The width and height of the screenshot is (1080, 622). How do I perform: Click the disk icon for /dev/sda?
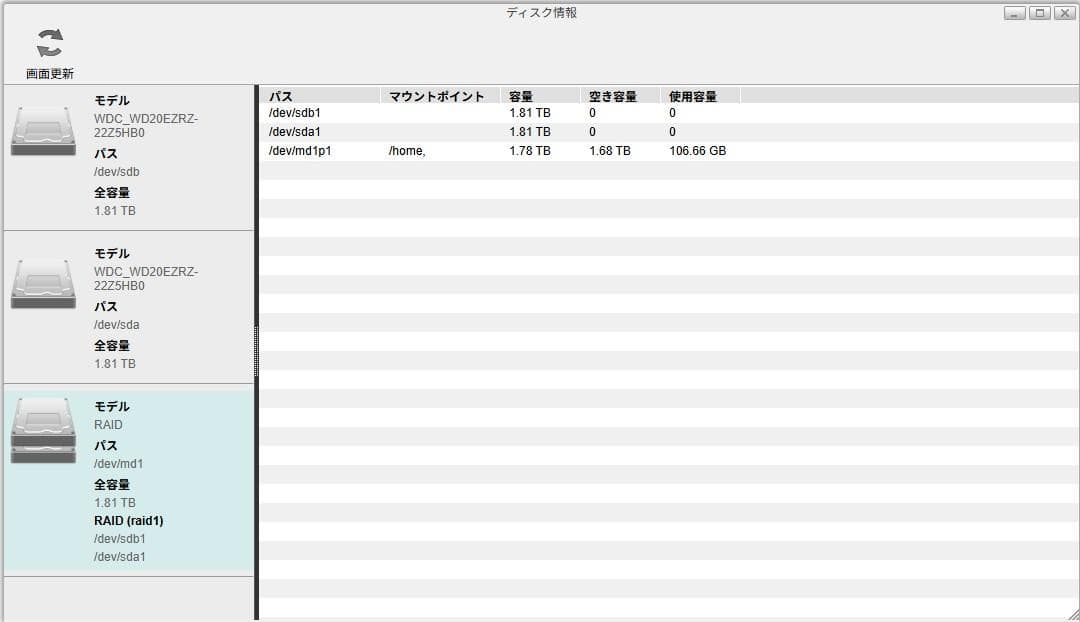tap(42, 285)
